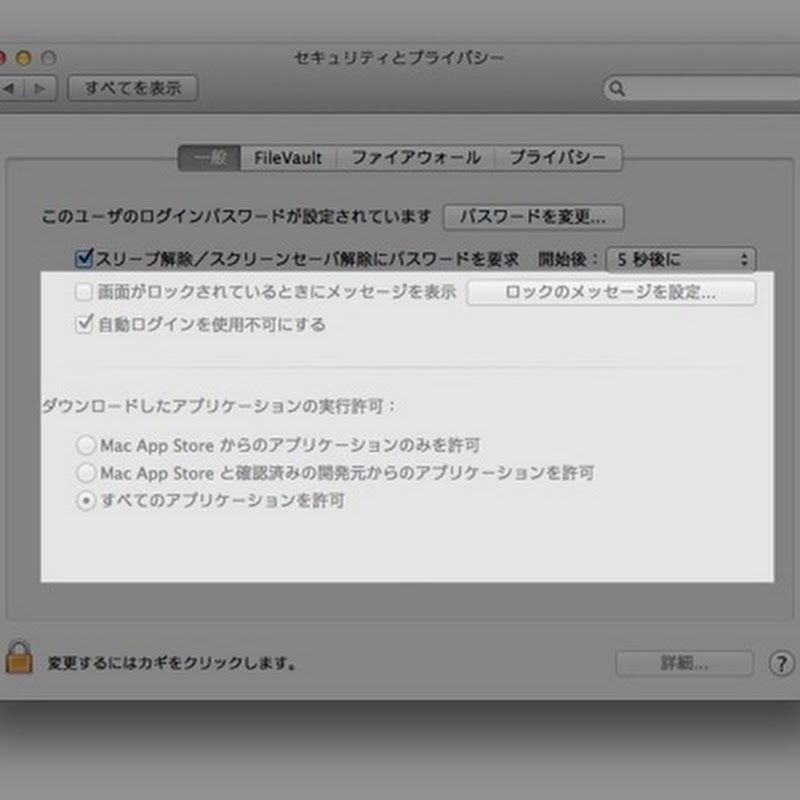Switch to the FileVault tab
Viewport: 800px width, 800px height.
click(x=288, y=158)
